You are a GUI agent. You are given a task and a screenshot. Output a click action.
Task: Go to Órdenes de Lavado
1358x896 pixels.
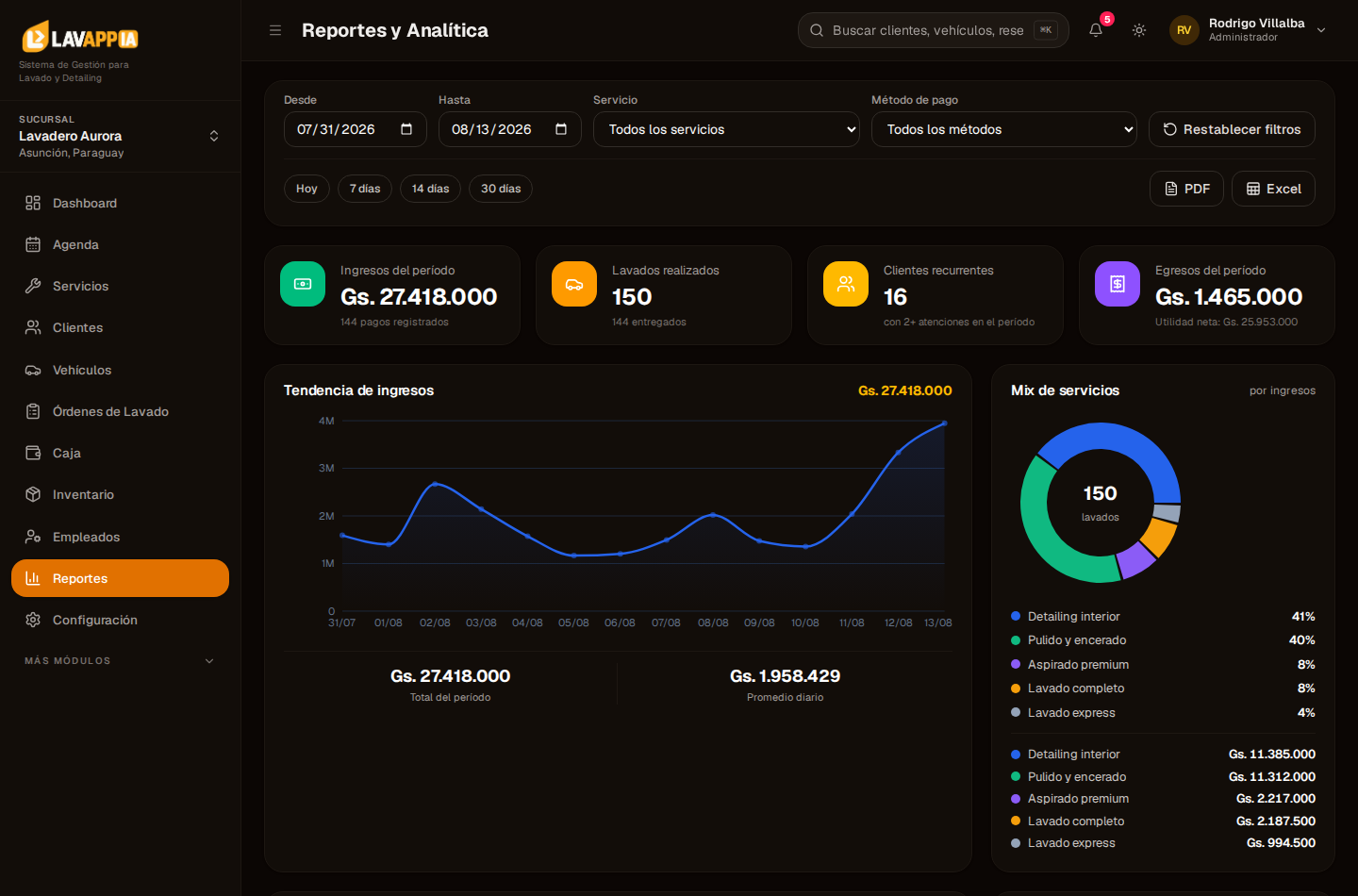pyautogui.click(x=120, y=411)
